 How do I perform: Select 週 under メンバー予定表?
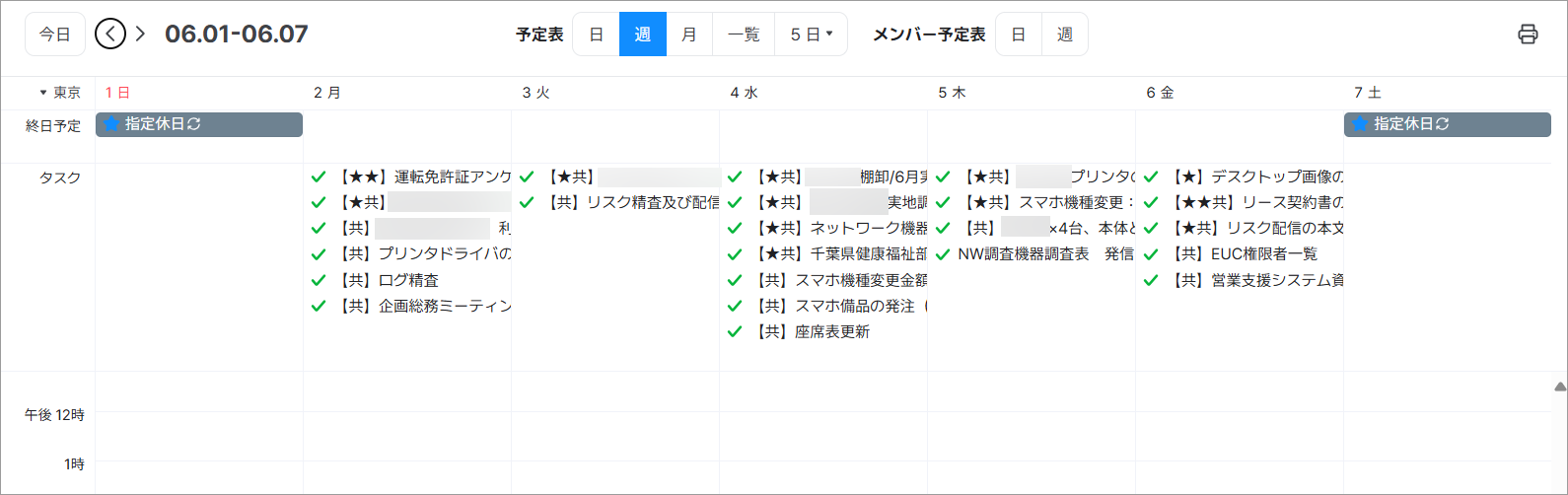tap(1064, 35)
